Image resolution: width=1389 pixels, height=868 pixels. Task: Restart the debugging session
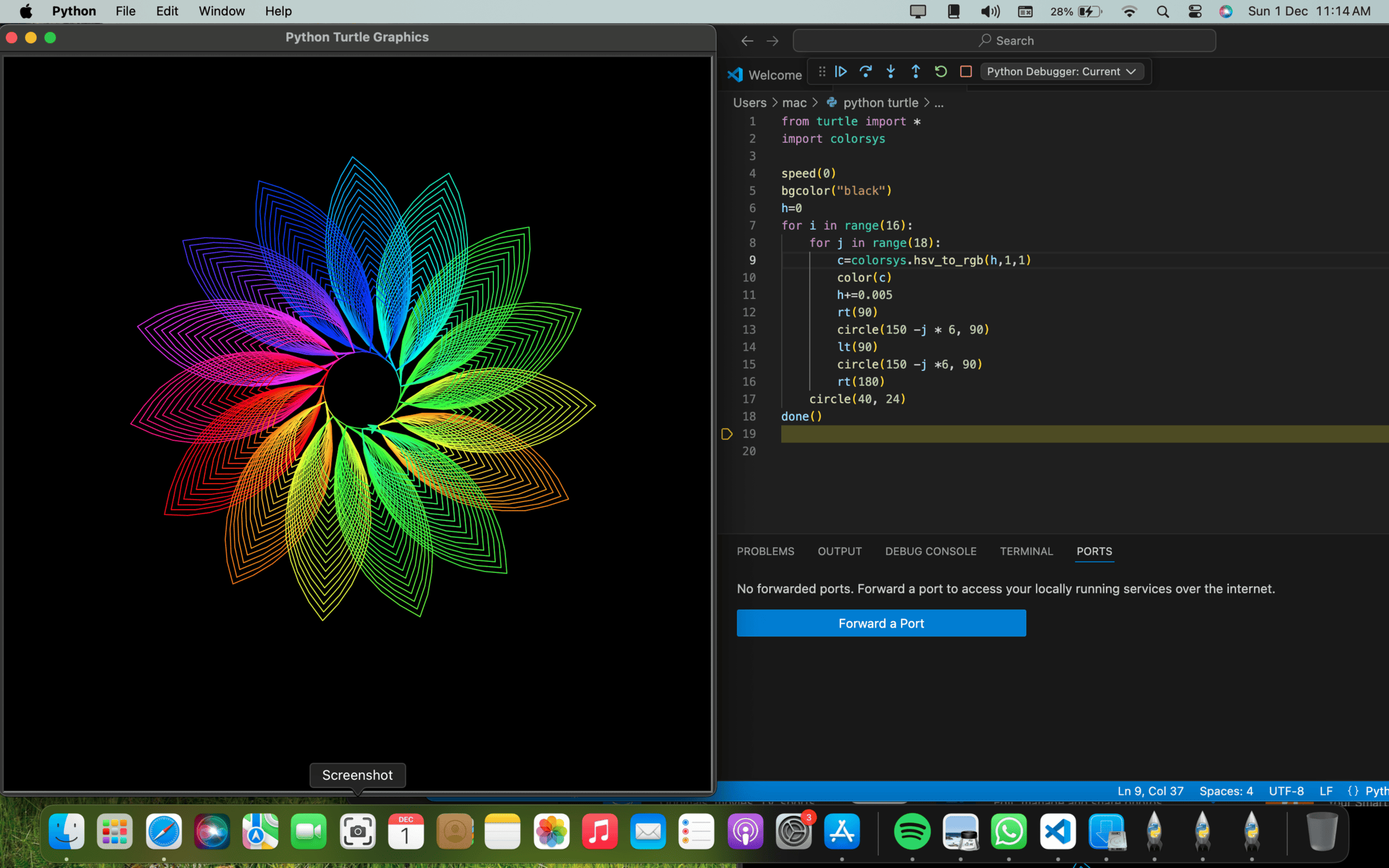(x=941, y=71)
